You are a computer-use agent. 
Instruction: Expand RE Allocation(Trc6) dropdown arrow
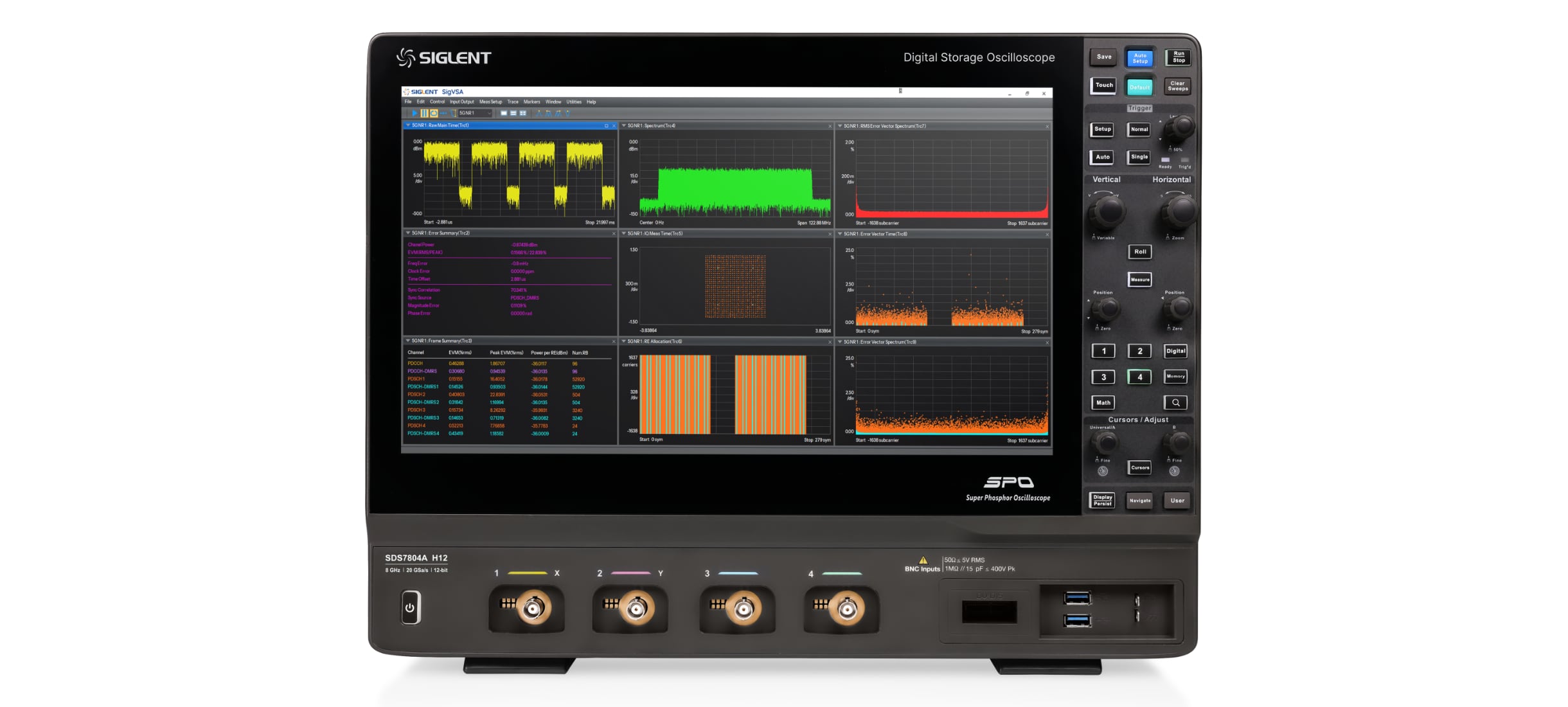tap(623, 341)
